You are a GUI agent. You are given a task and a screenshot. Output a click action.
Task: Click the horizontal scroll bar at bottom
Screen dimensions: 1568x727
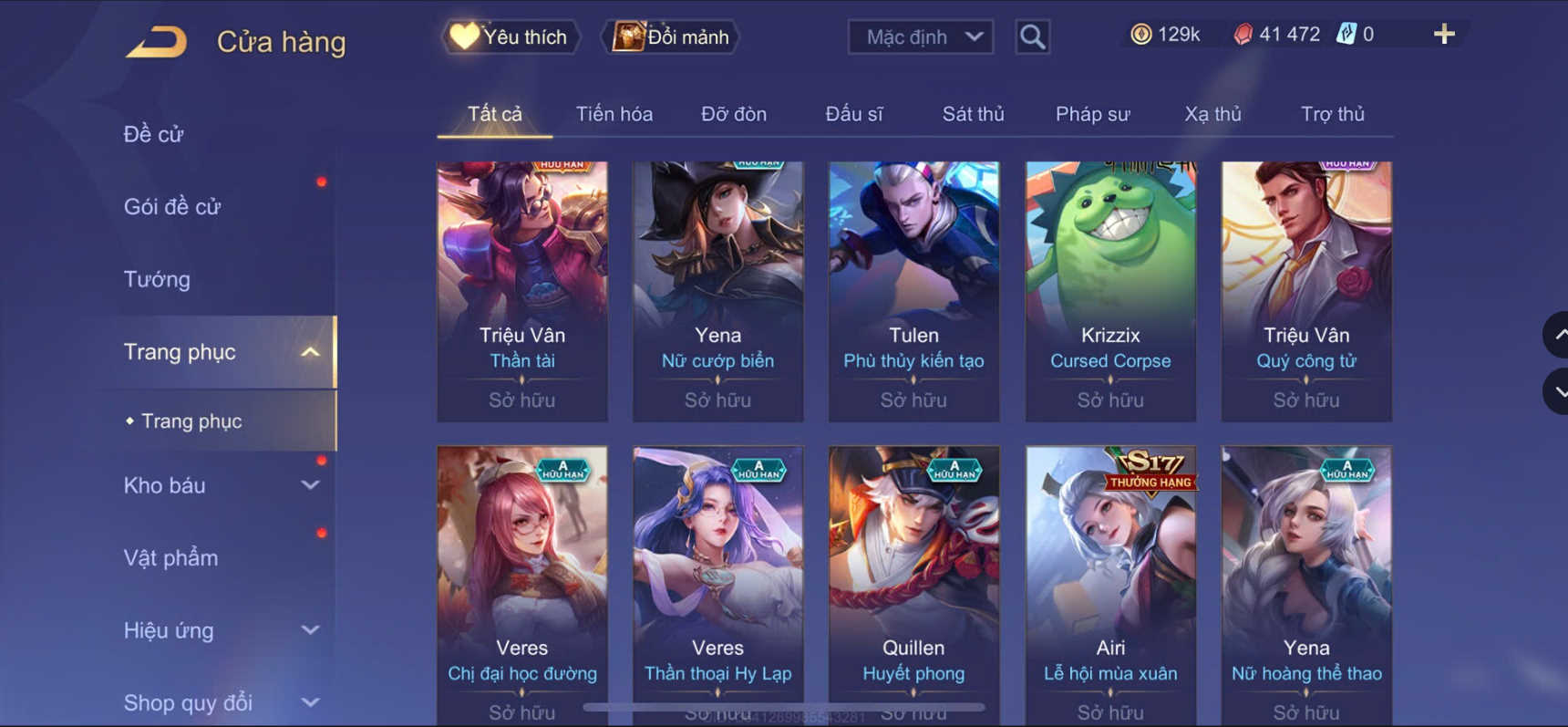[784, 707]
